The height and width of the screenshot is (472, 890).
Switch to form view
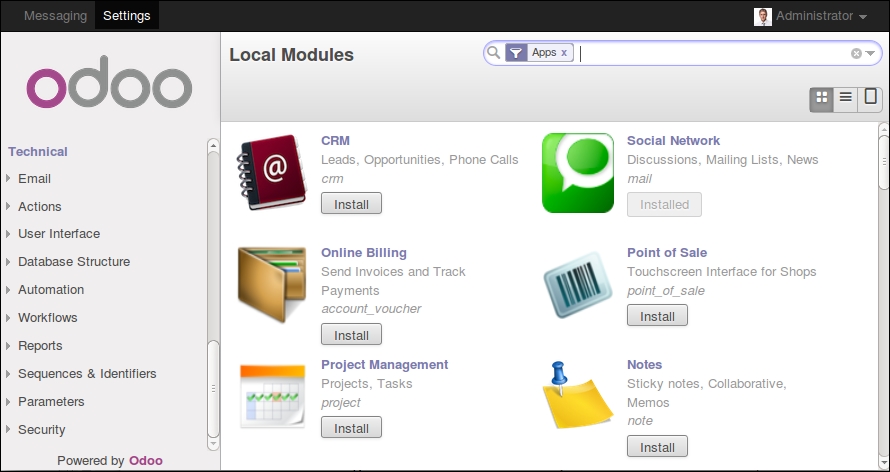click(x=870, y=98)
